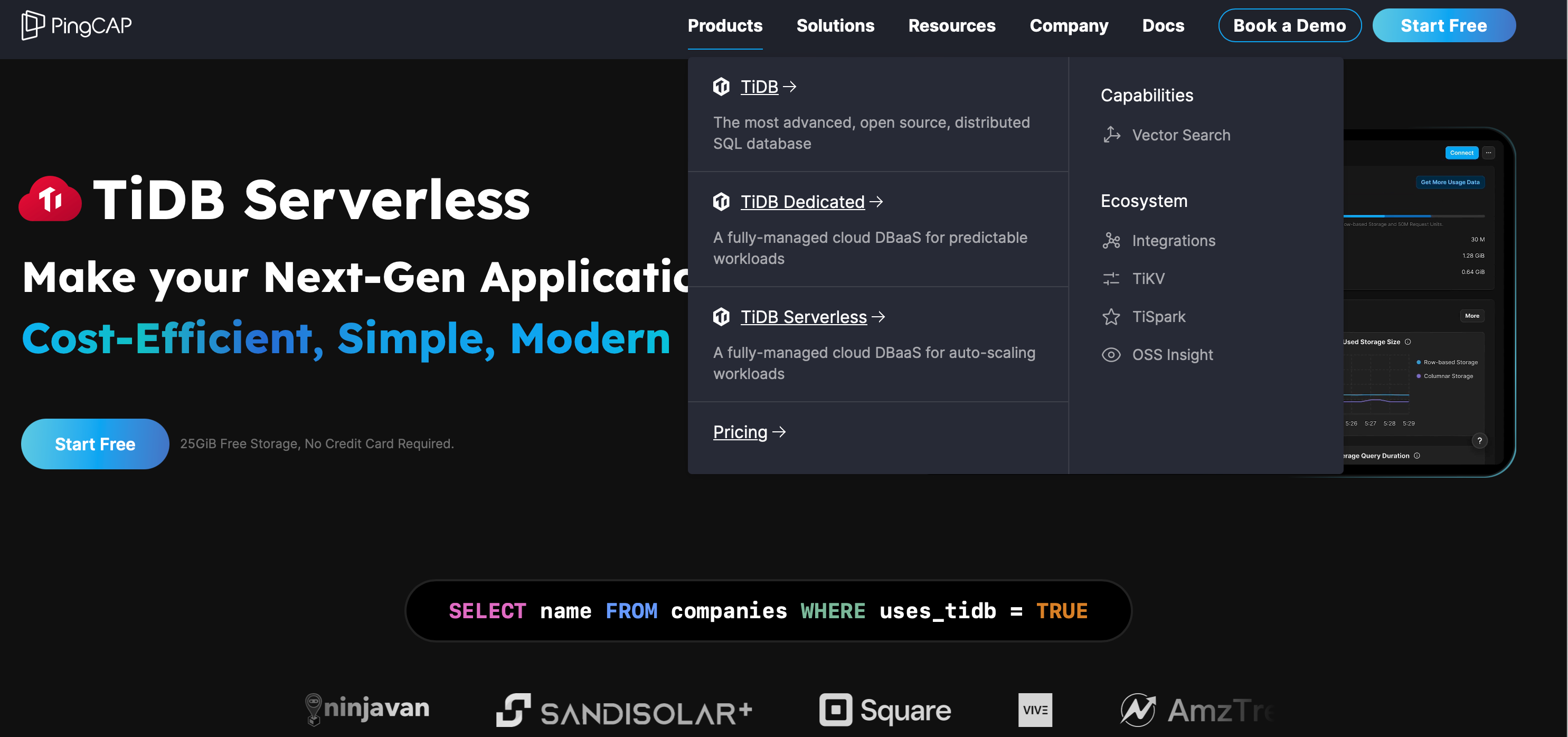Select OSS Insight under Ecosystem
Viewport: 1568px width, 737px height.
tap(1173, 355)
